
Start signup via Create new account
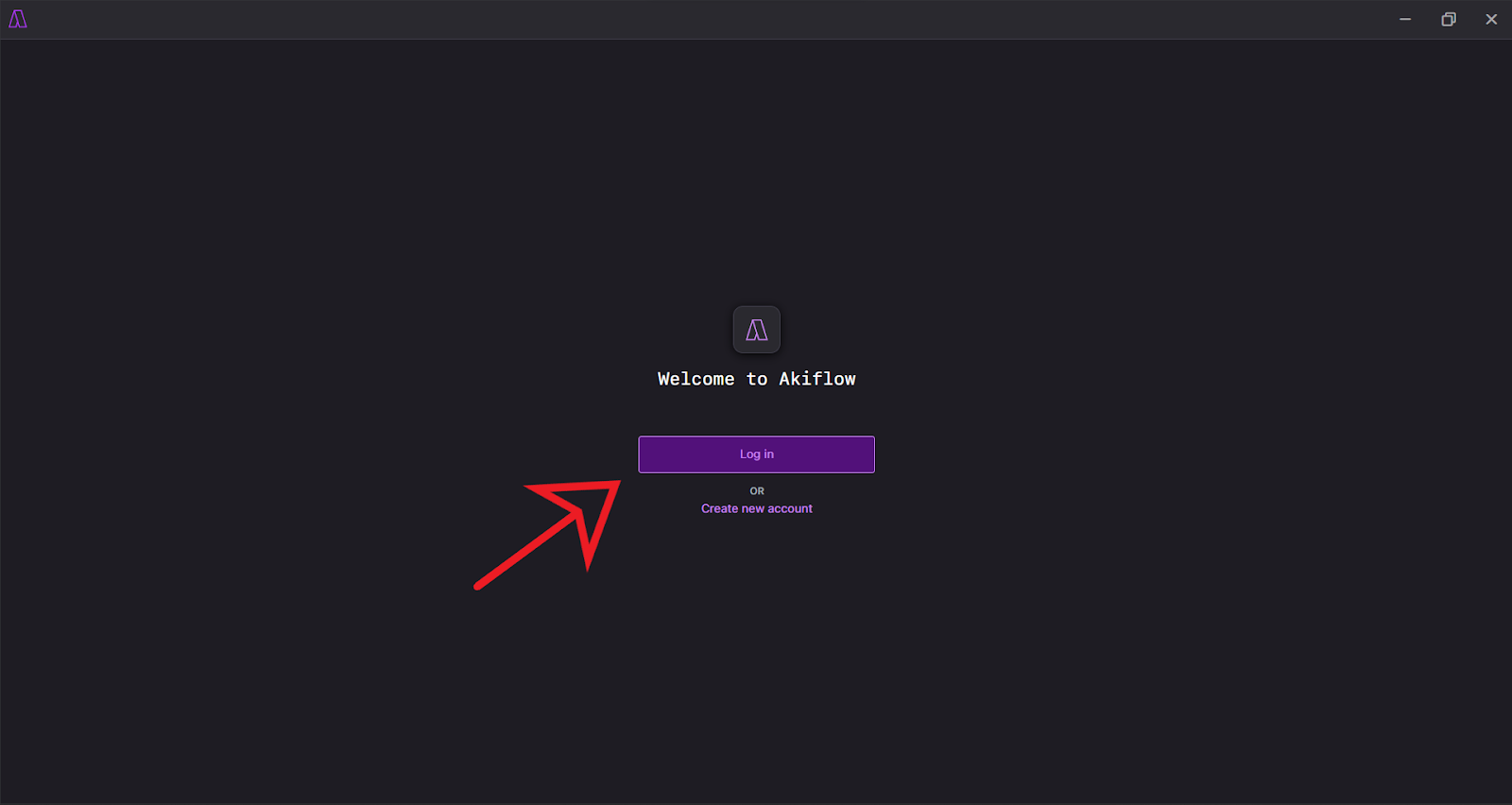(757, 508)
